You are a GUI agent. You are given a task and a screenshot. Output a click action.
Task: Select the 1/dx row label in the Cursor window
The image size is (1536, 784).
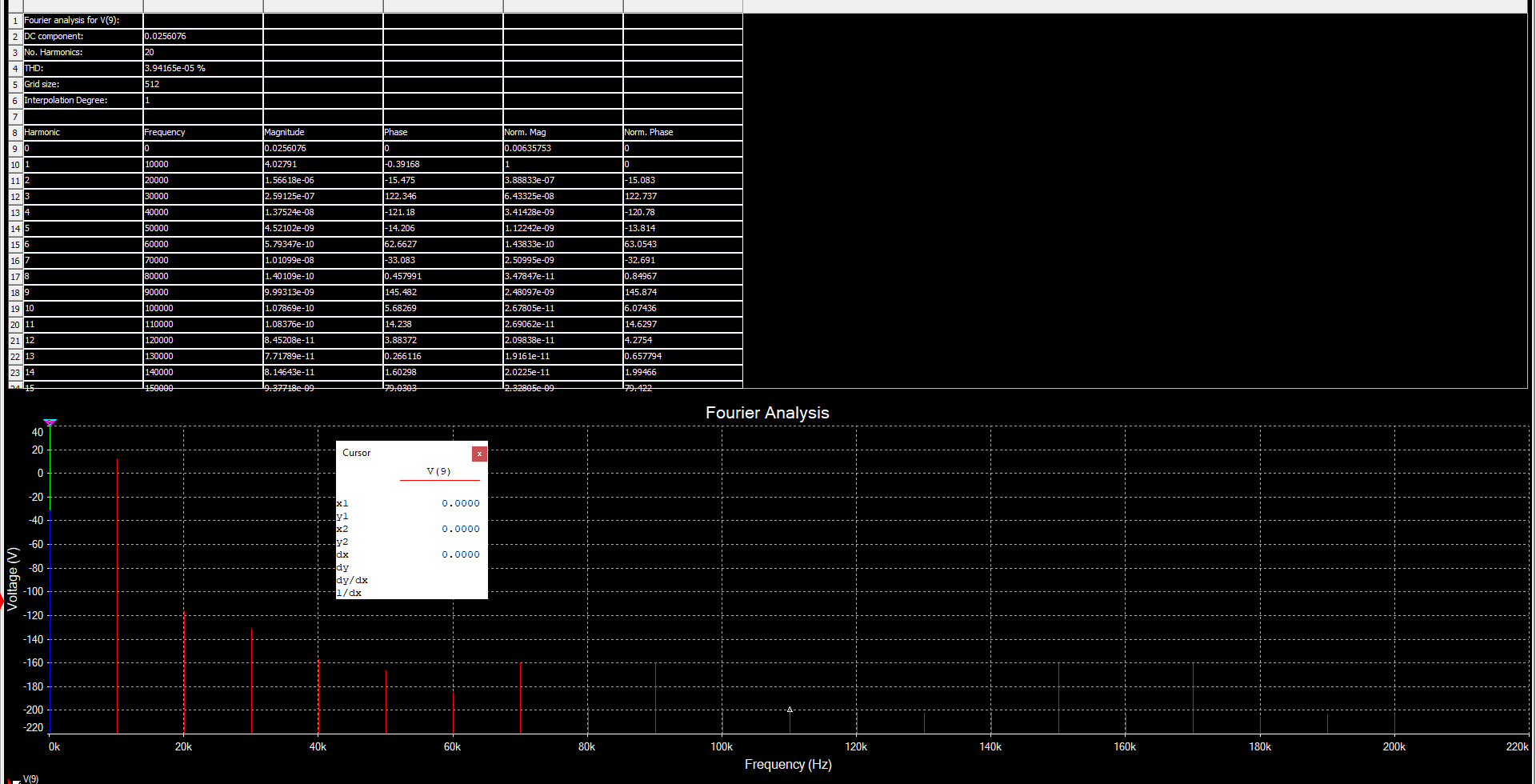[x=349, y=593]
